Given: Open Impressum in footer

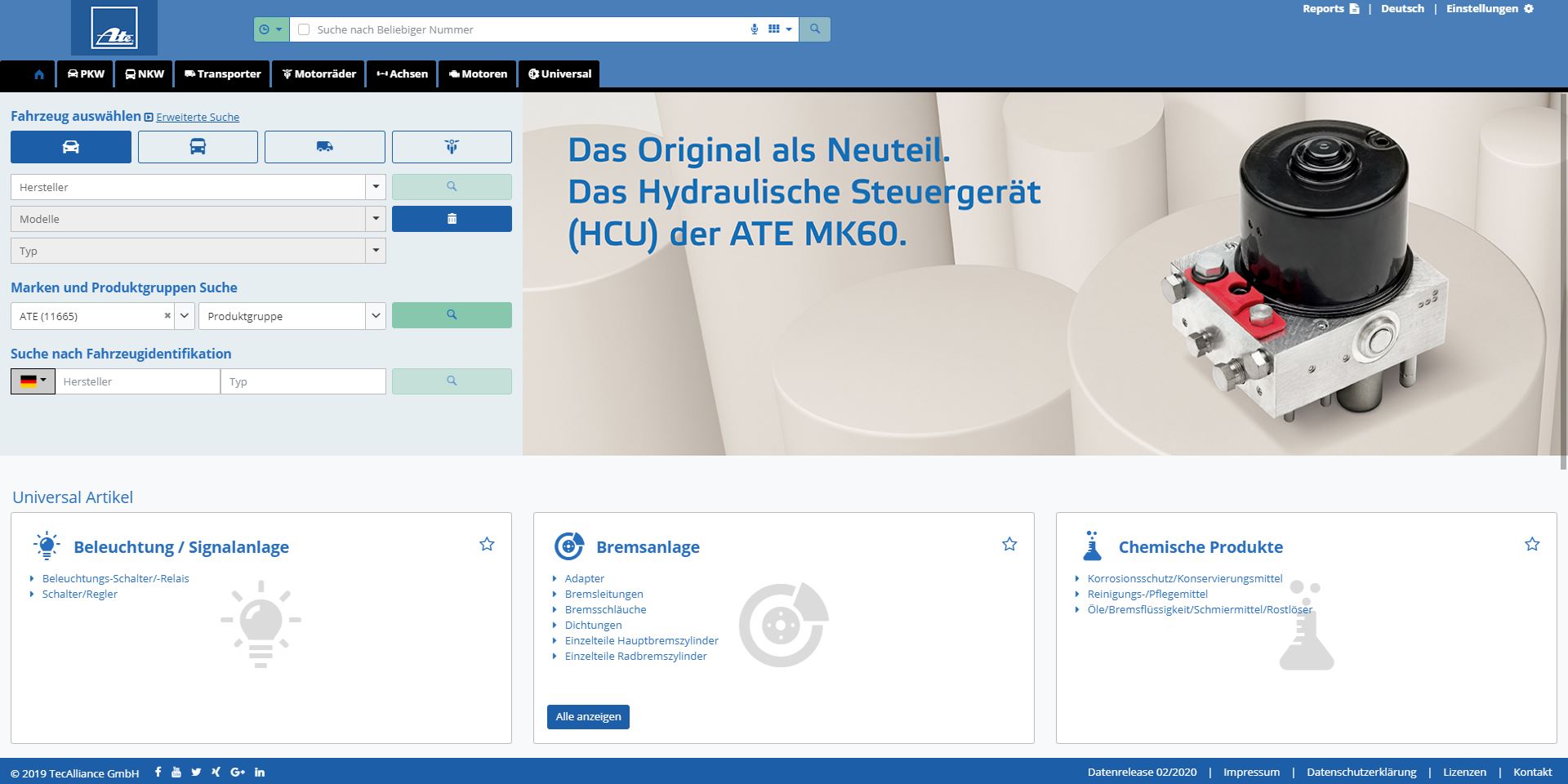Looking at the screenshot, I should [1251, 772].
